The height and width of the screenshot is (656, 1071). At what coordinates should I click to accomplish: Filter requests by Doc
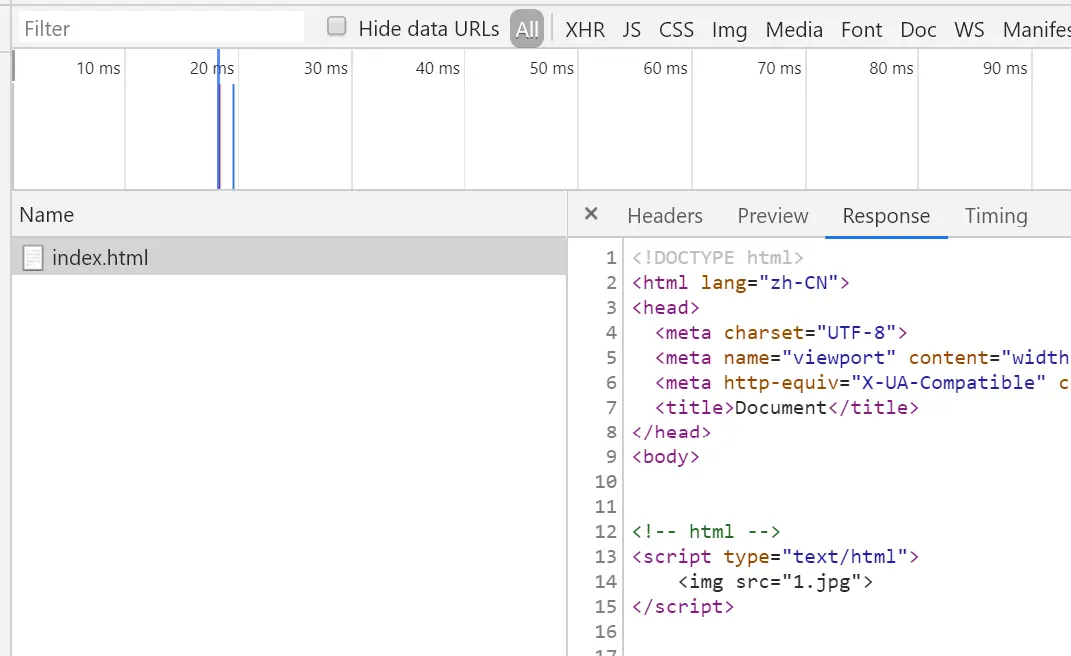[x=918, y=29]
